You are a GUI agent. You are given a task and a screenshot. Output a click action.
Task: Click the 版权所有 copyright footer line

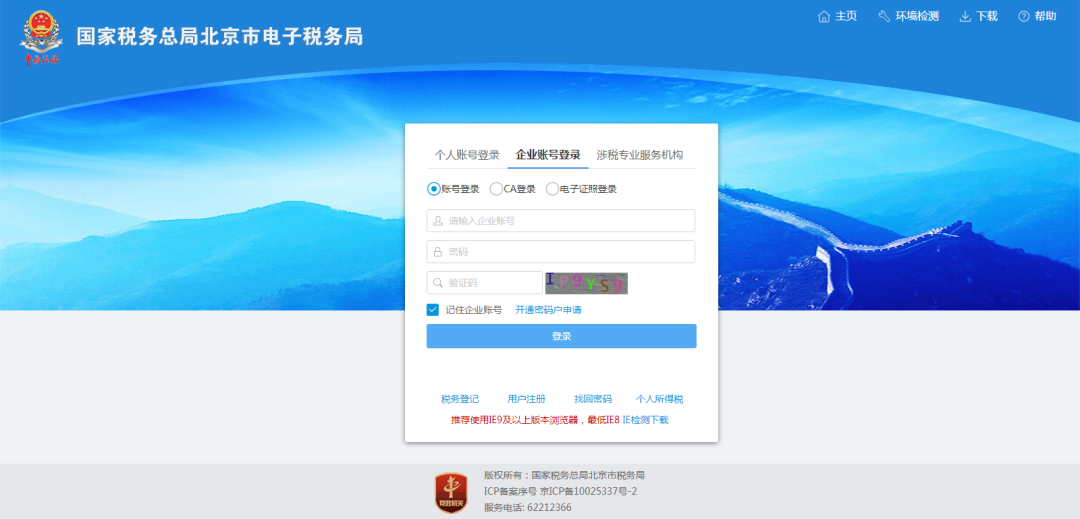click(564, 475)
